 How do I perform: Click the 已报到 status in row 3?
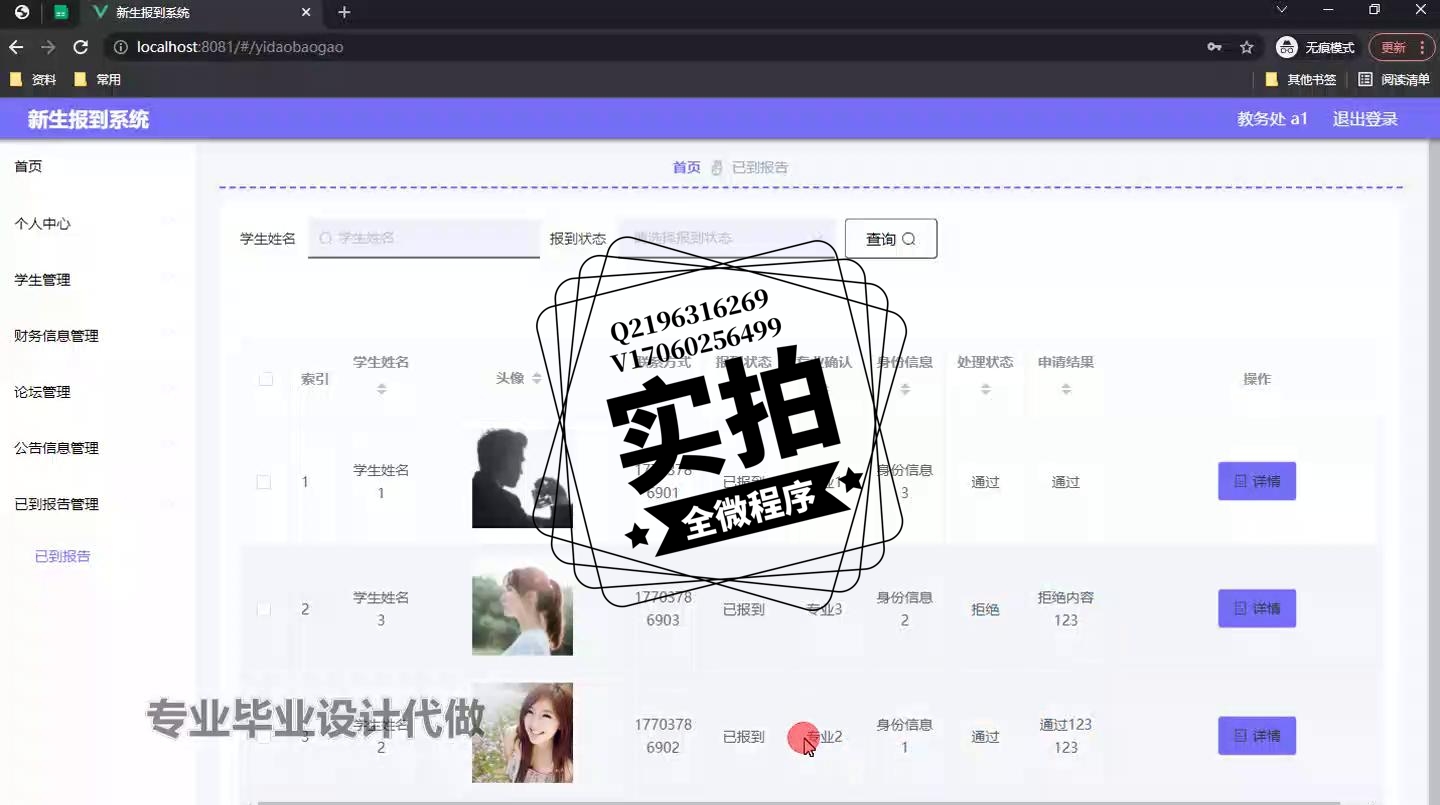(x=744, y=737)
